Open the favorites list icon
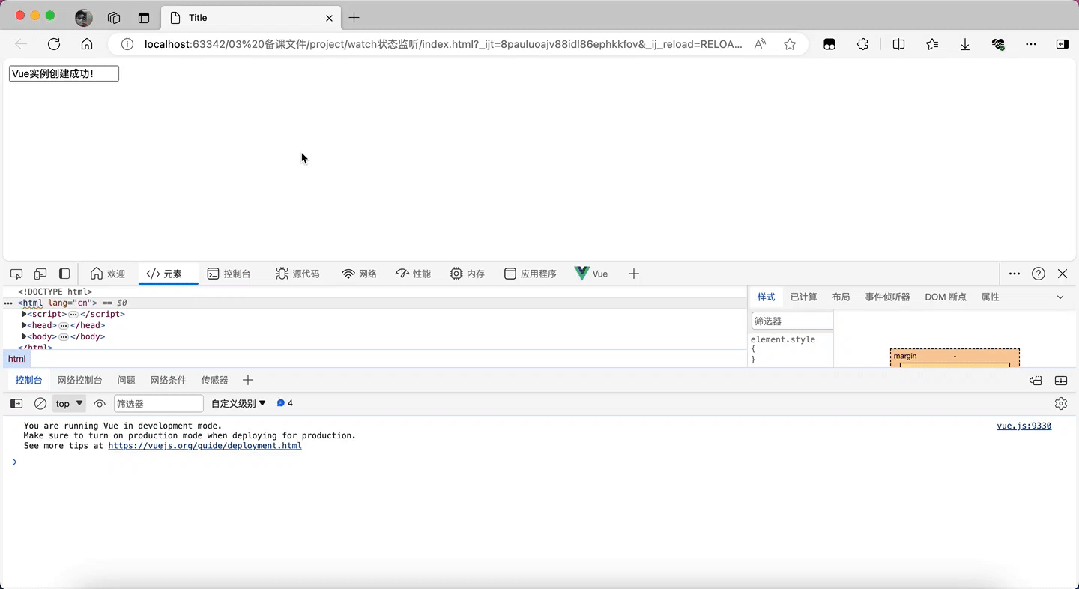The height and width of the screenshot is (589, 1079). 932,44
